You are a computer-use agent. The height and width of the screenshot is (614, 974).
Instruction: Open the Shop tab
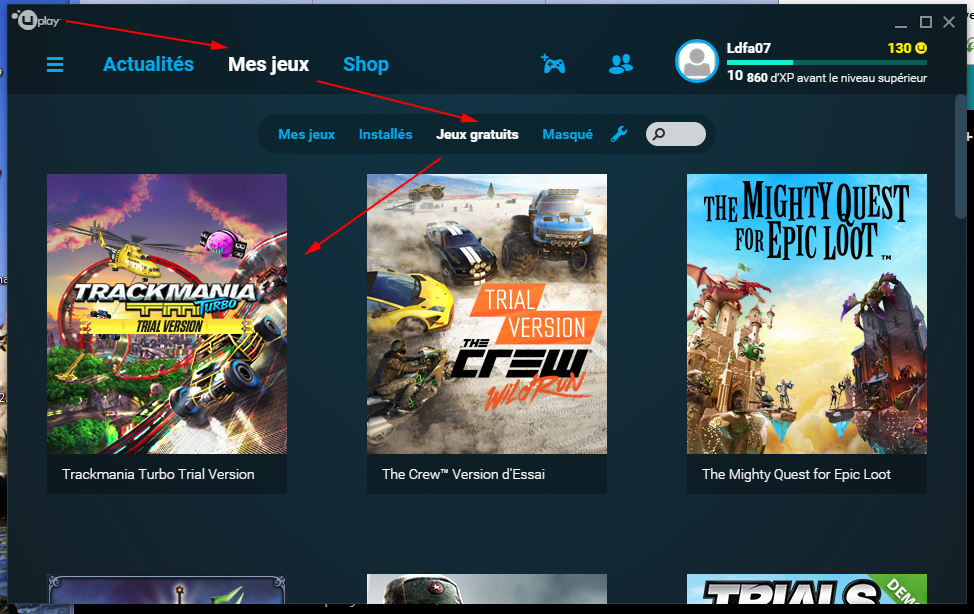pos(366,64)
